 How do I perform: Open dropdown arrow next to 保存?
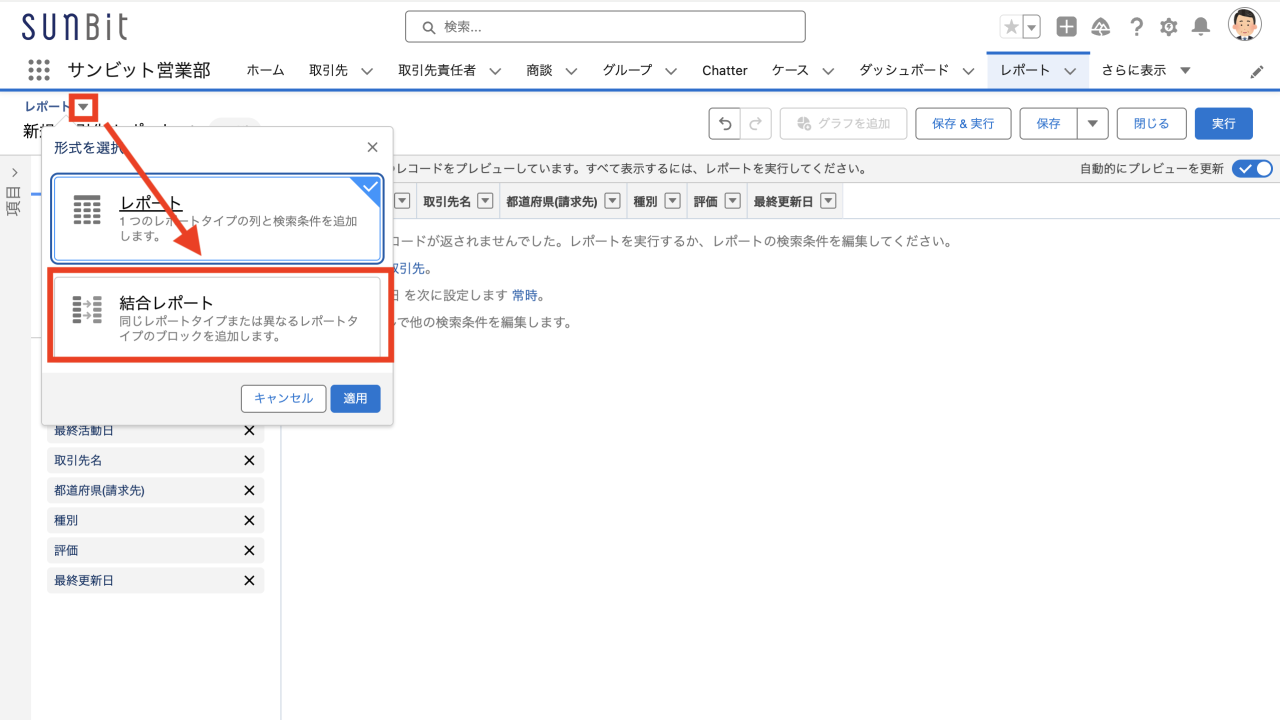[1092, 123]
